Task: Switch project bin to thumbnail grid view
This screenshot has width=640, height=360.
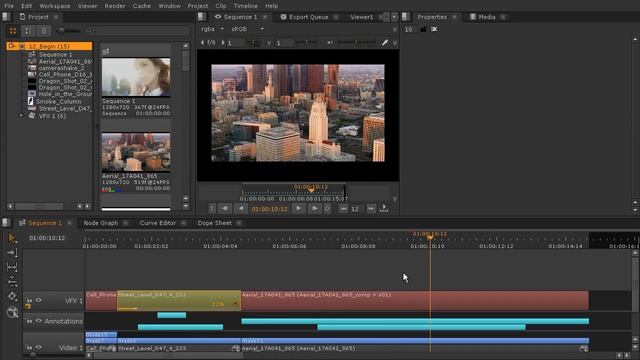Action: point(13,31)
